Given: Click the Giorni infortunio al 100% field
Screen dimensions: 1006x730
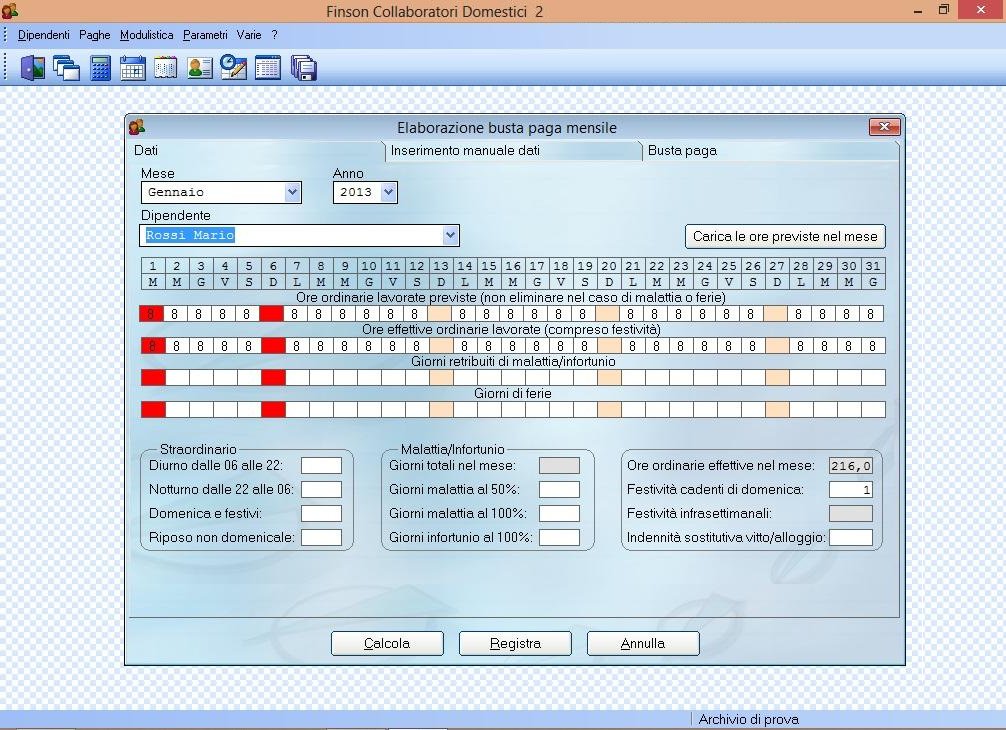Looking at the screenshot, I should [x=559, y=538].
